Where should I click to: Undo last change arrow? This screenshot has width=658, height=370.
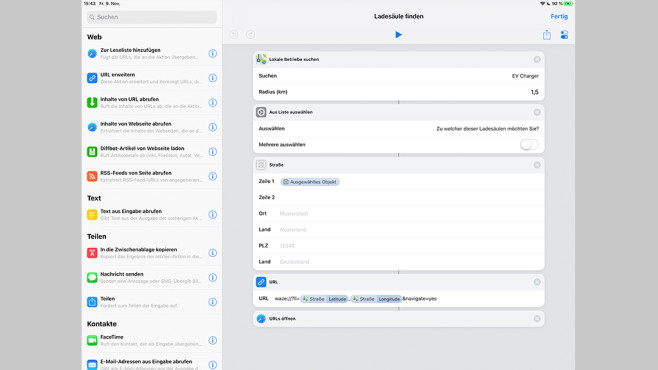pyautogui.click(x=234, y=35)
